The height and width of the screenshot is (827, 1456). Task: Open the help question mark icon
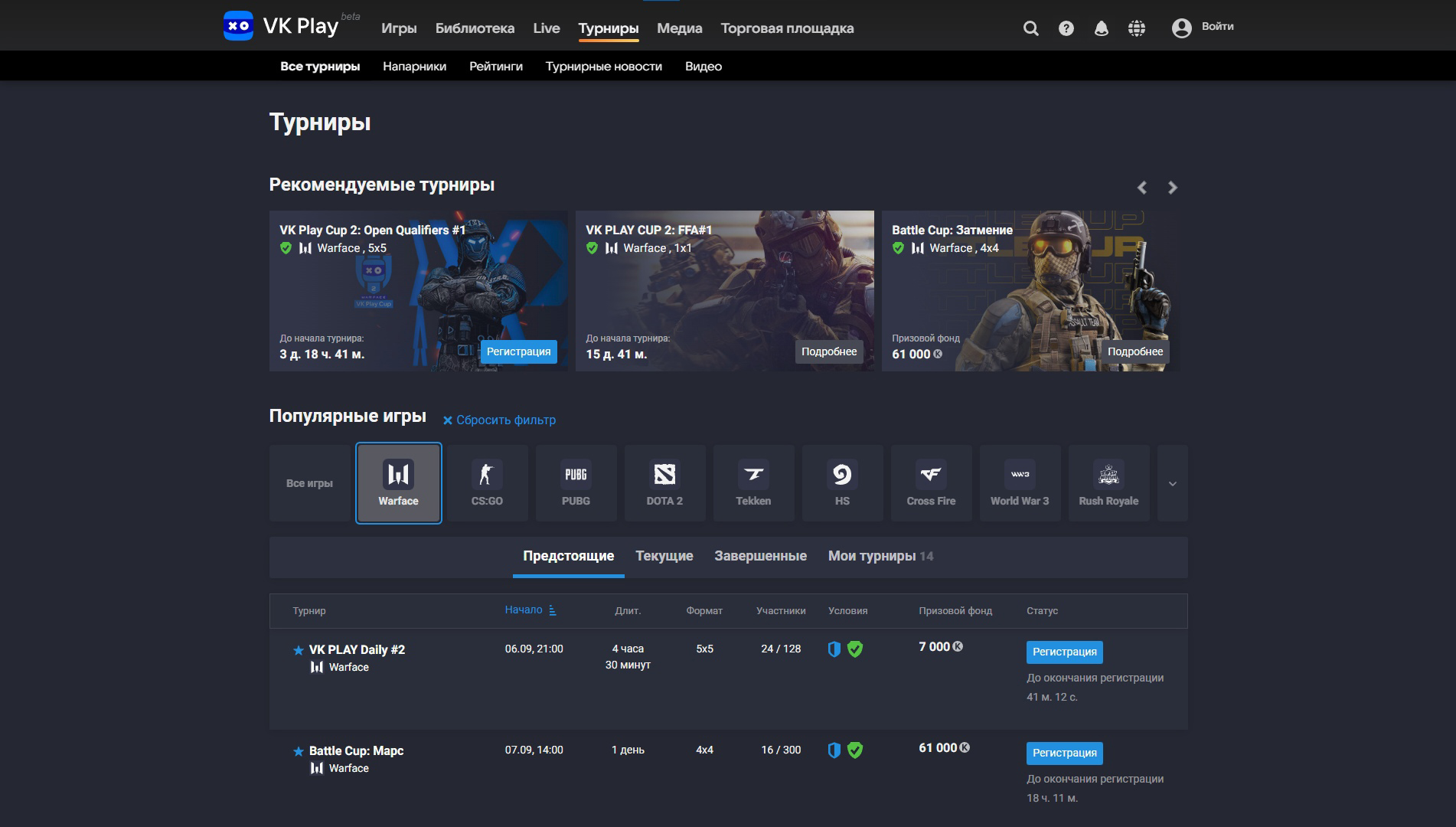(x=1066, y=28)
